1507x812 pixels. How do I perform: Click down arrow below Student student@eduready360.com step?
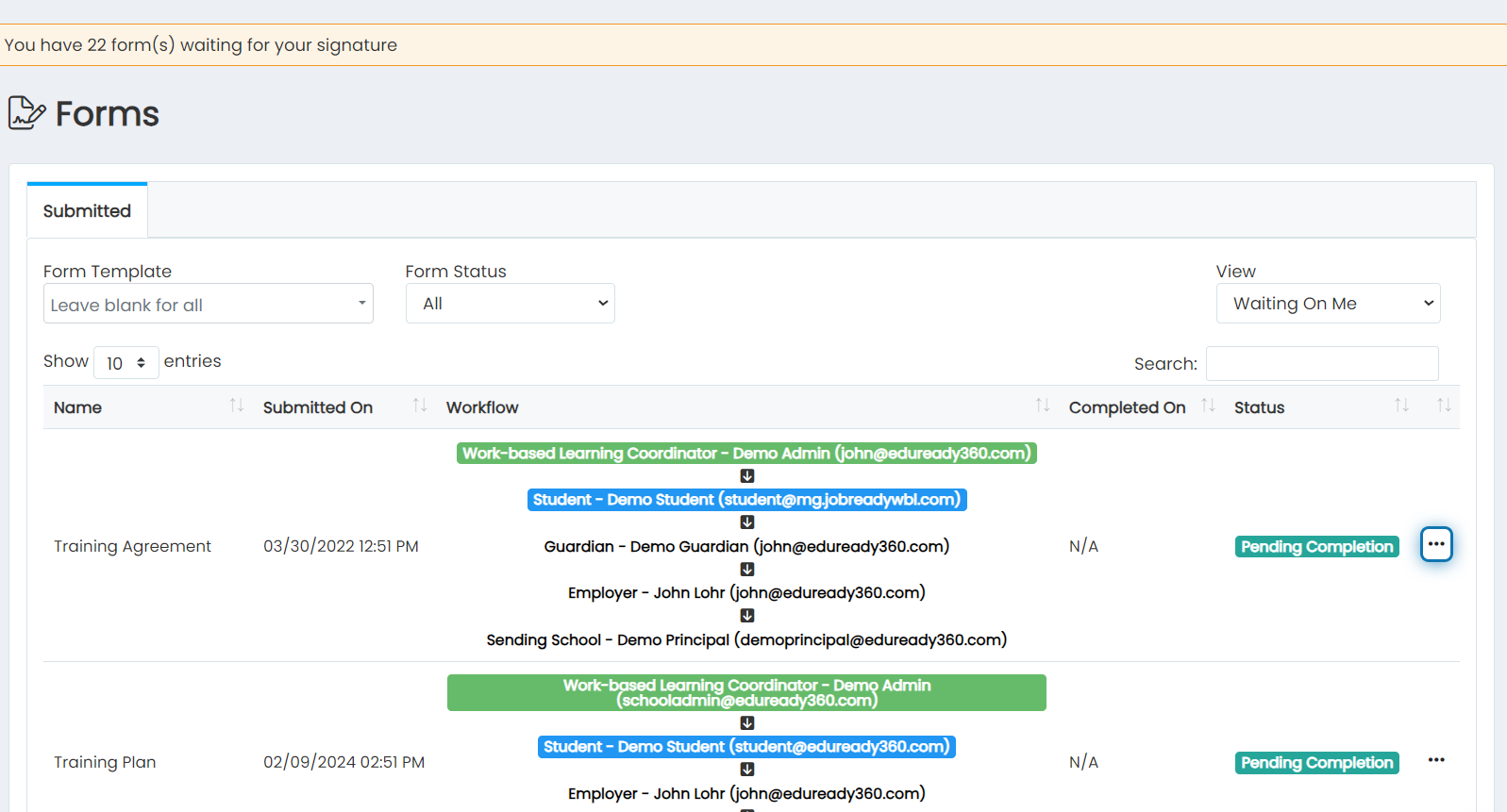click(x=747, y=770)
